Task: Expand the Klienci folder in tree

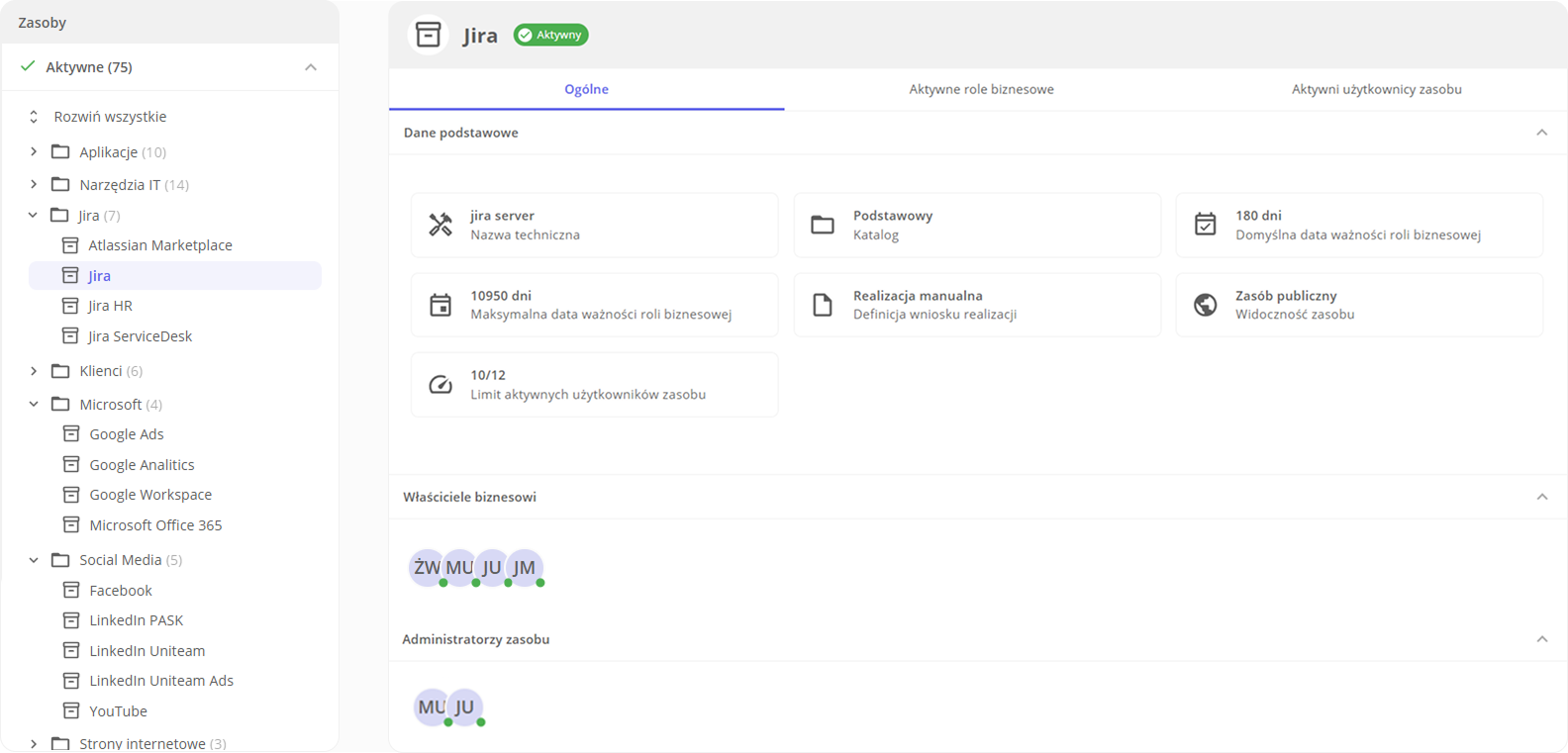Action: [34, 371]
